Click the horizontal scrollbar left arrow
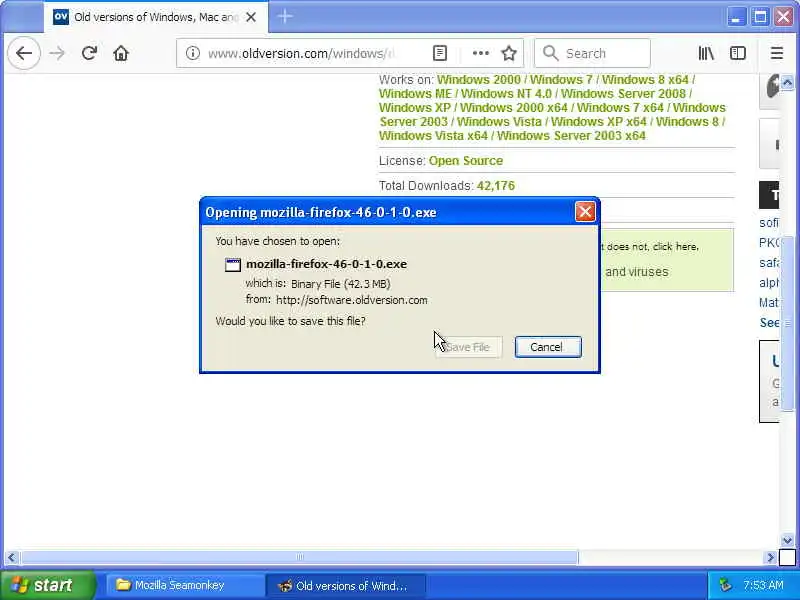Screen dimensions: 800x600 11,558
